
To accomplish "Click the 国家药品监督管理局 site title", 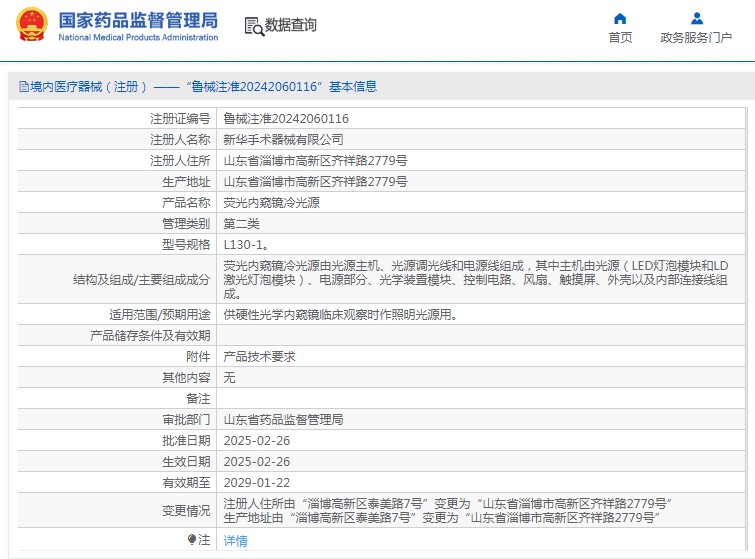I will [x=137, y=20].
